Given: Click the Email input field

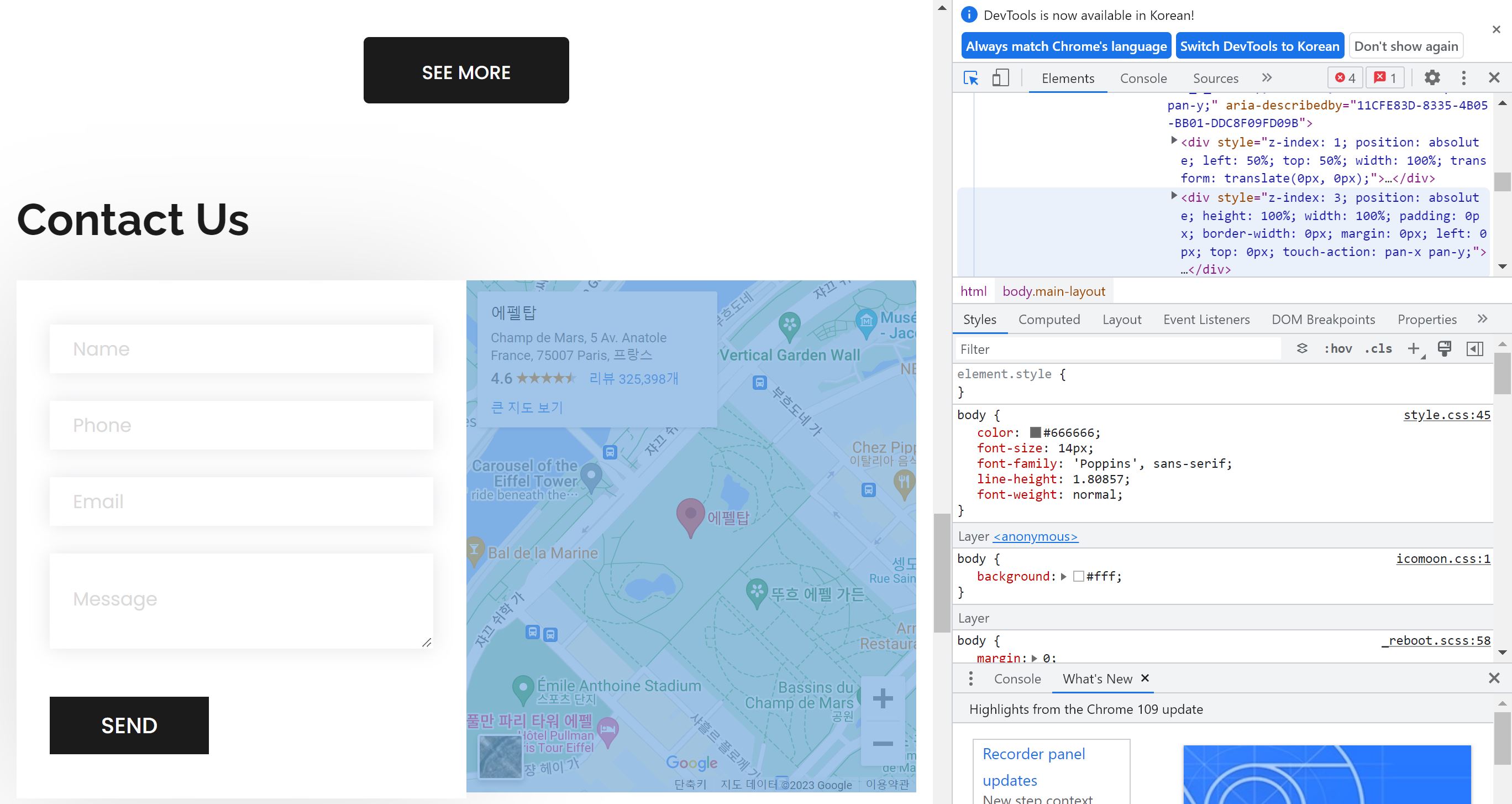Looking at the screenshot, I should 242,502.
